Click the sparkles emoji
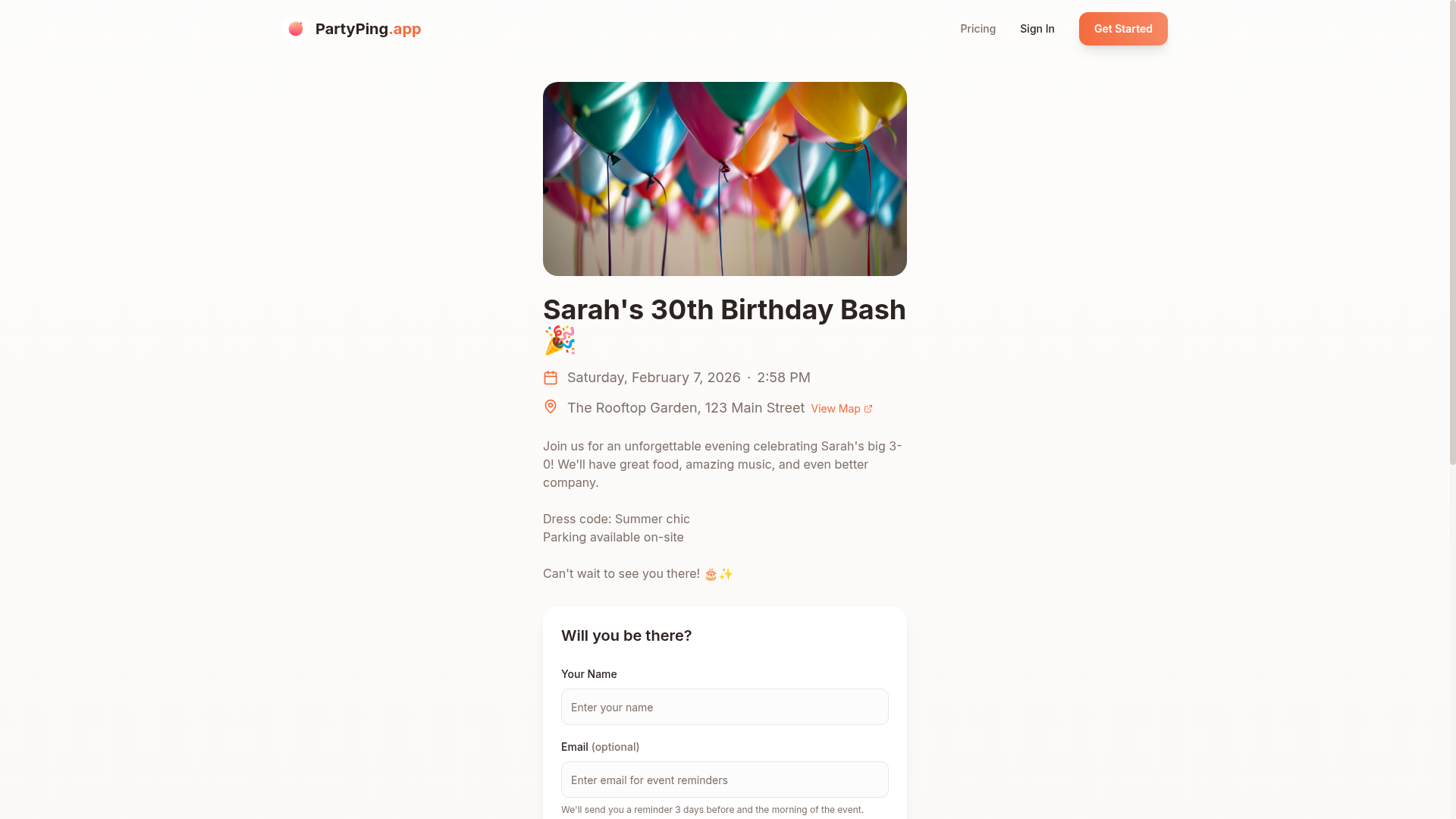 pos(726,574)
